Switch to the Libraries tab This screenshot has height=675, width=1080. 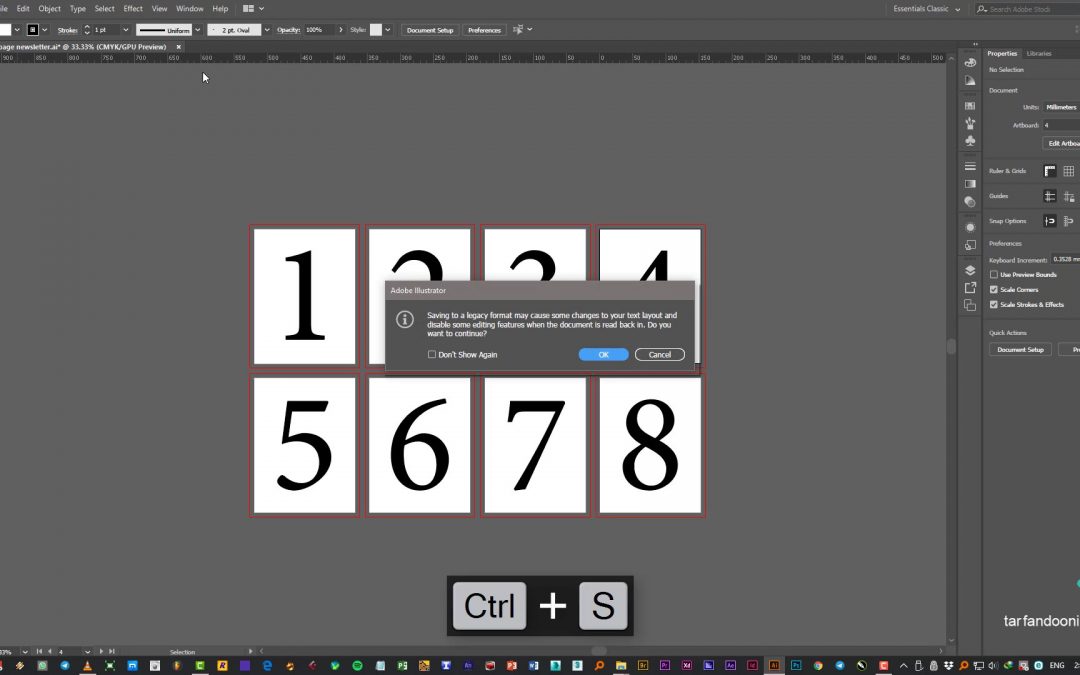[1039, 53]
